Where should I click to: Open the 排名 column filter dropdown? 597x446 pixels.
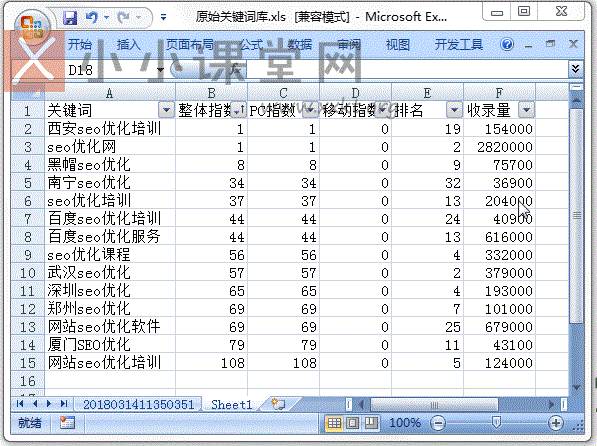(x=454, y=110)
